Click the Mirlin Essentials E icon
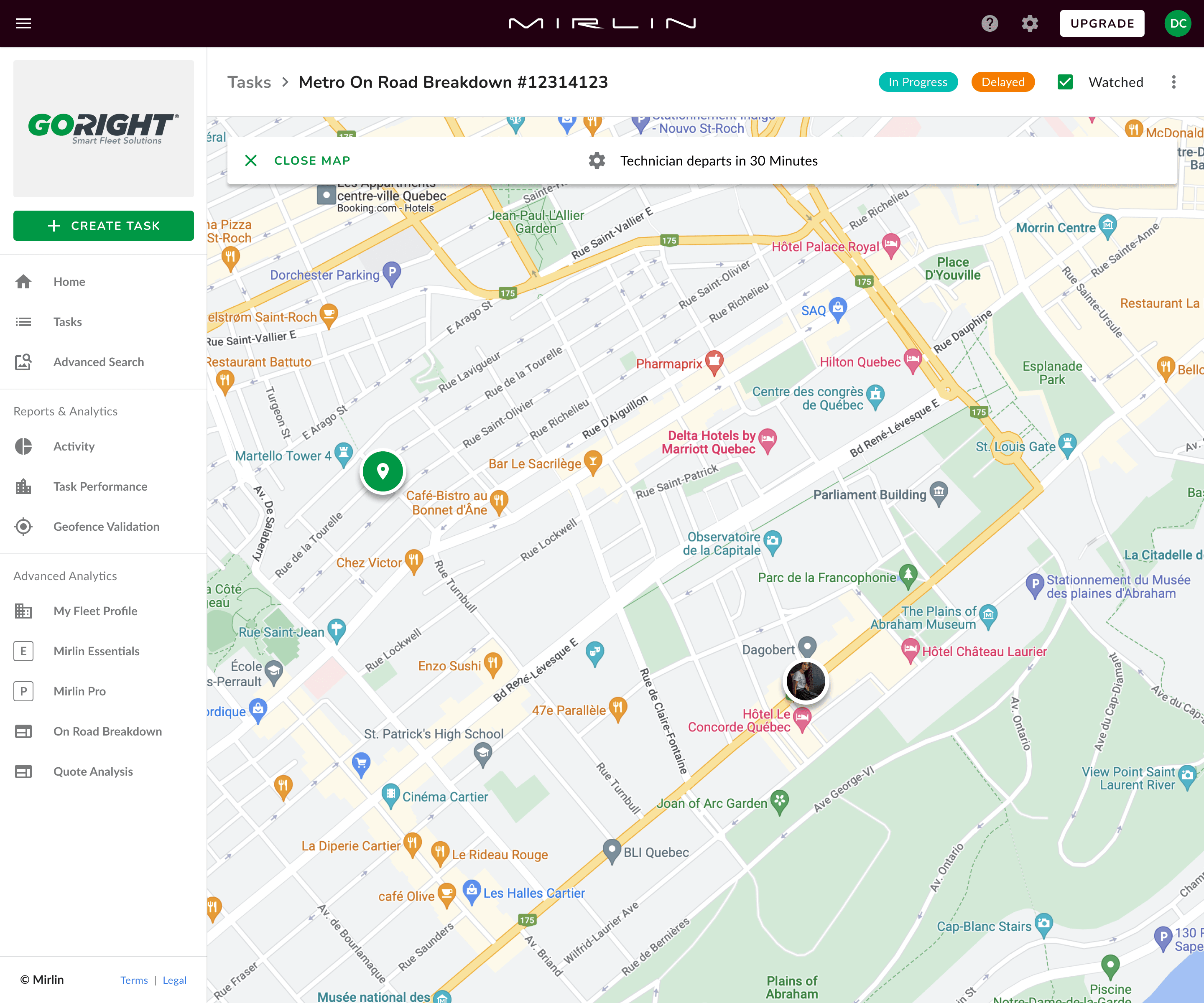The image size is (1204, 1003). 23,651
